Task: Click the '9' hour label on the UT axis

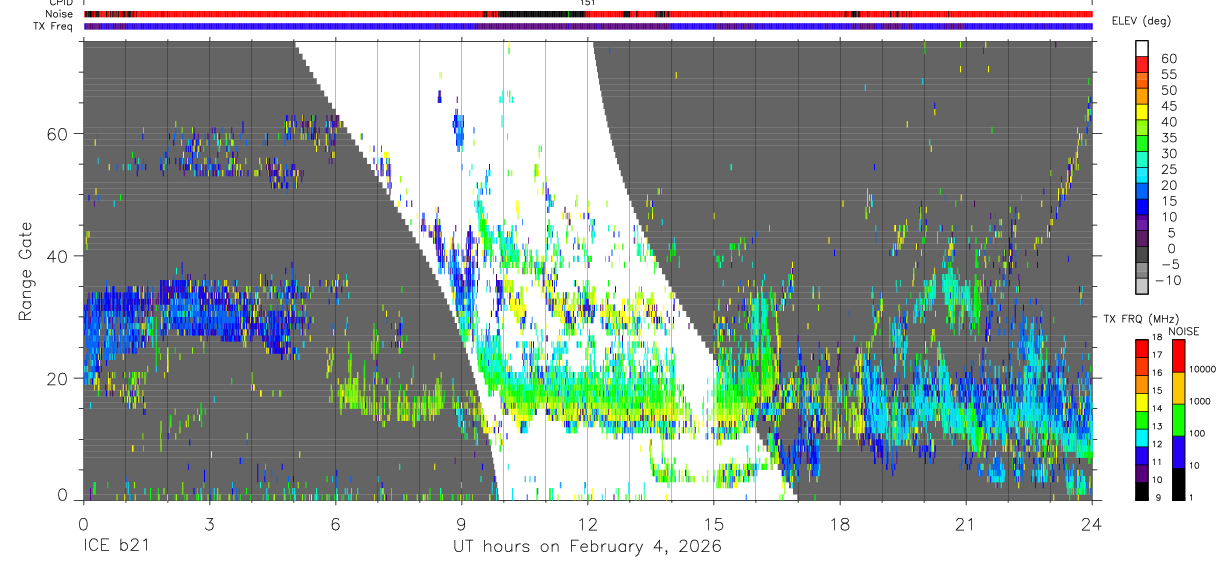Action: tap(461, 523)
